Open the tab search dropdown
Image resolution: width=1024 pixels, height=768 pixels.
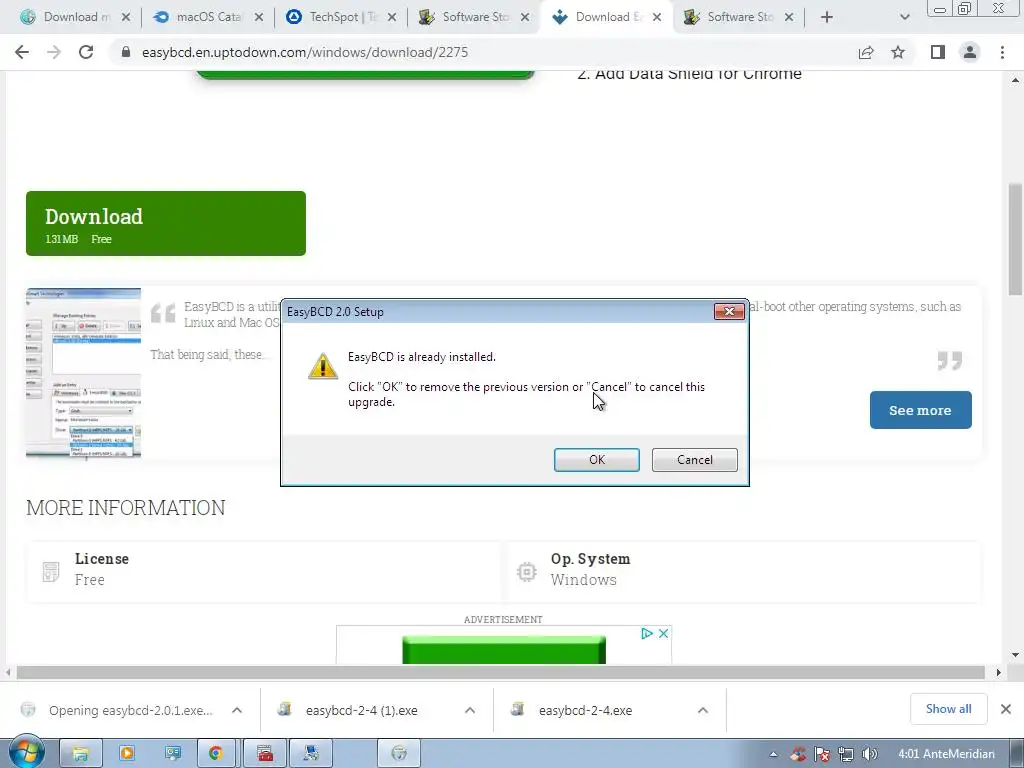click(904, 18)
